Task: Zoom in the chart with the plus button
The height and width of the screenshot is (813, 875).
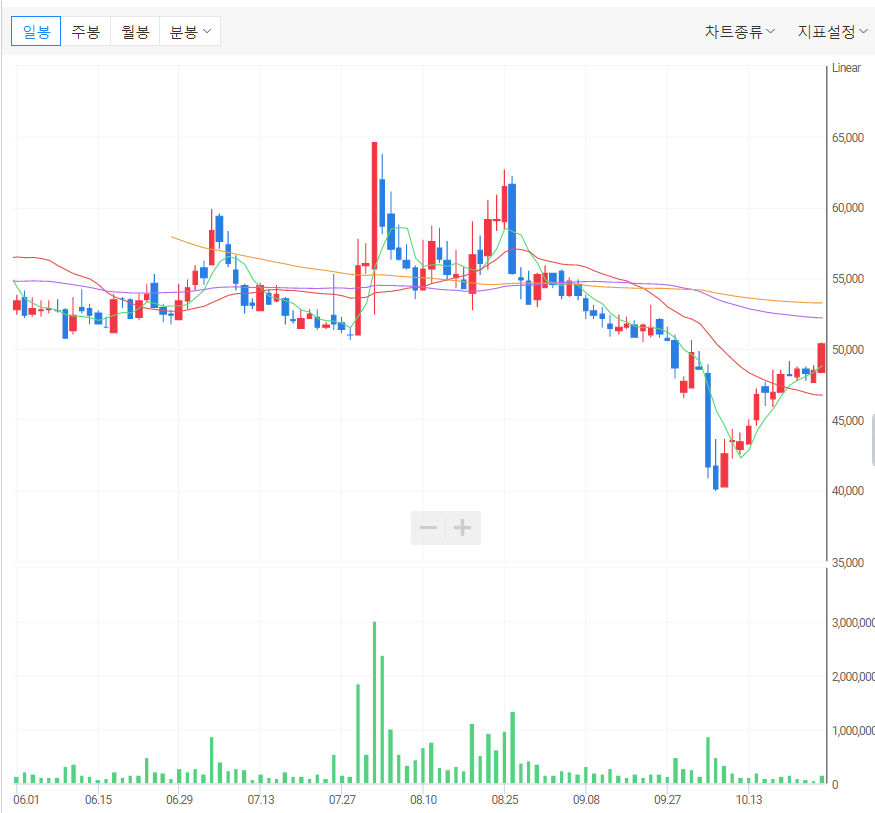Action: click(463, 527)
